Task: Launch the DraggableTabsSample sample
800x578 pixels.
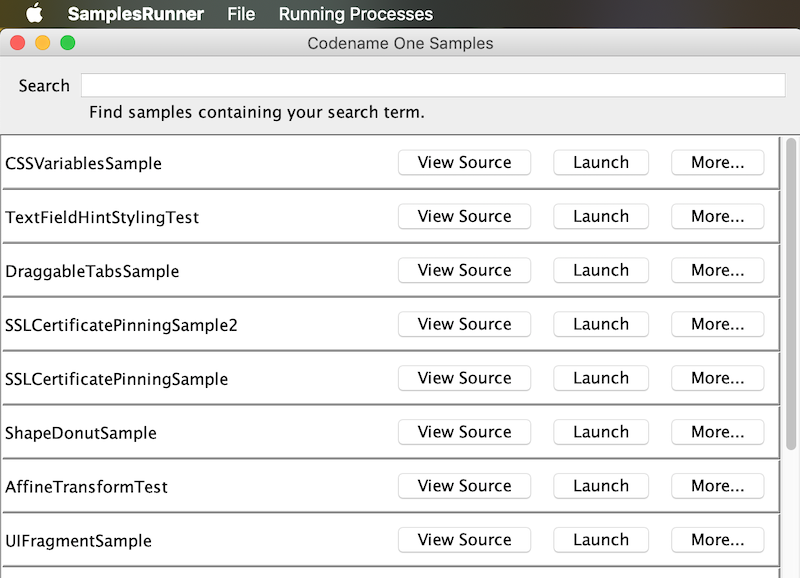Action: (x=600, y=270)
